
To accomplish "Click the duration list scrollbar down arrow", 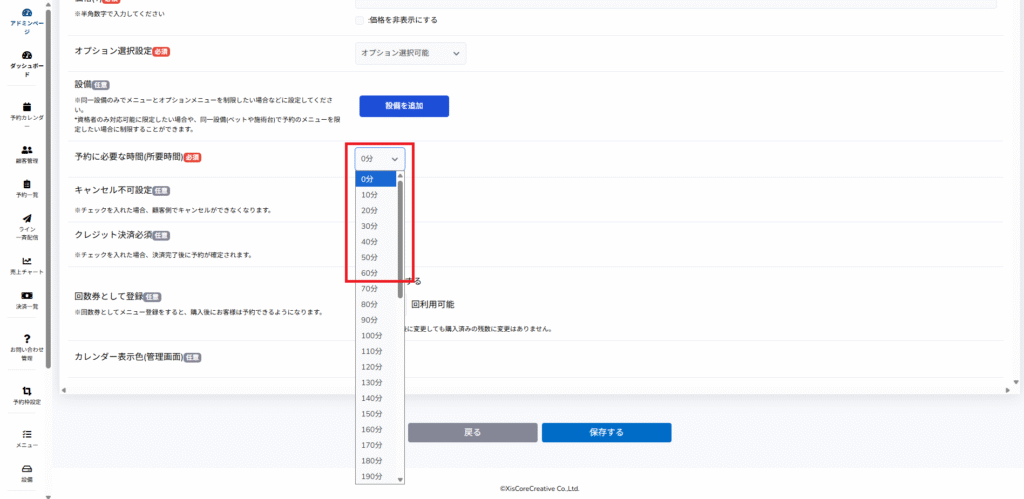I will [401, 480].
